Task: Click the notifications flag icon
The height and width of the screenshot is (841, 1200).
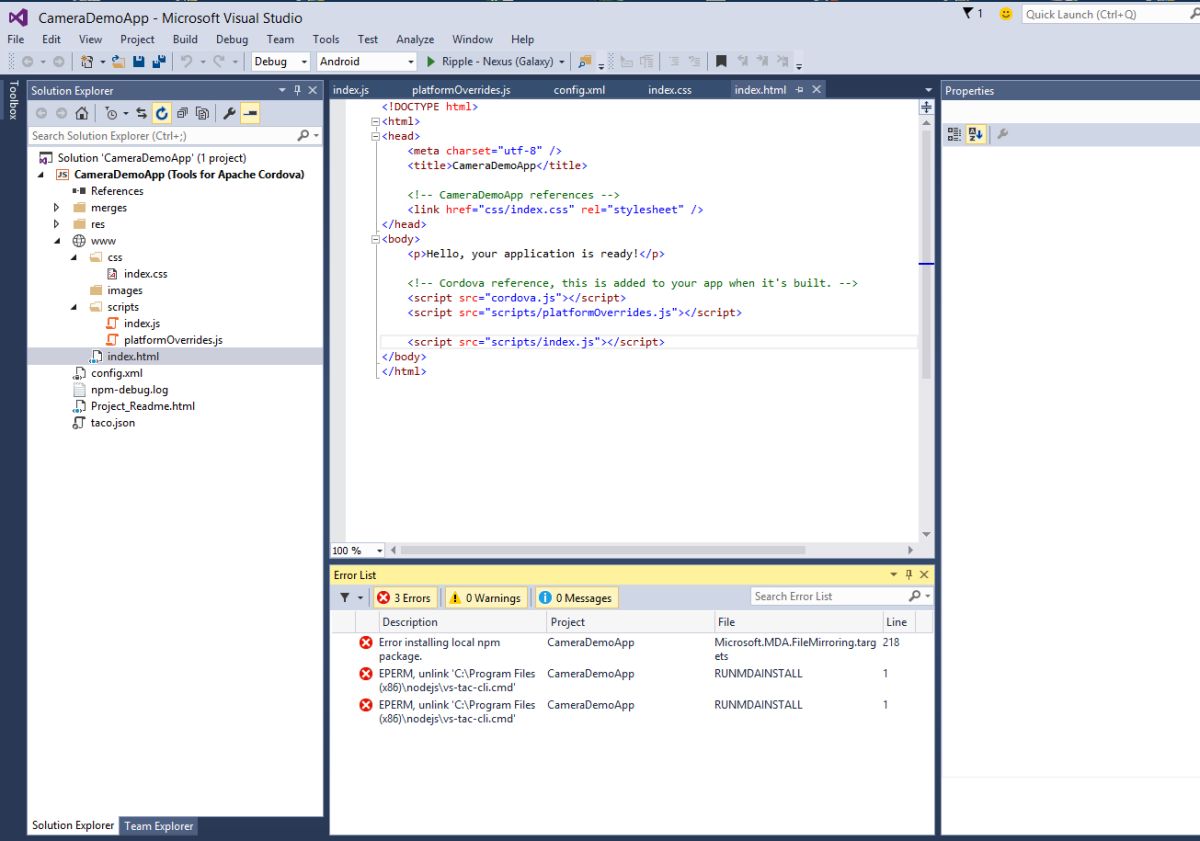Action: (968, 14)
